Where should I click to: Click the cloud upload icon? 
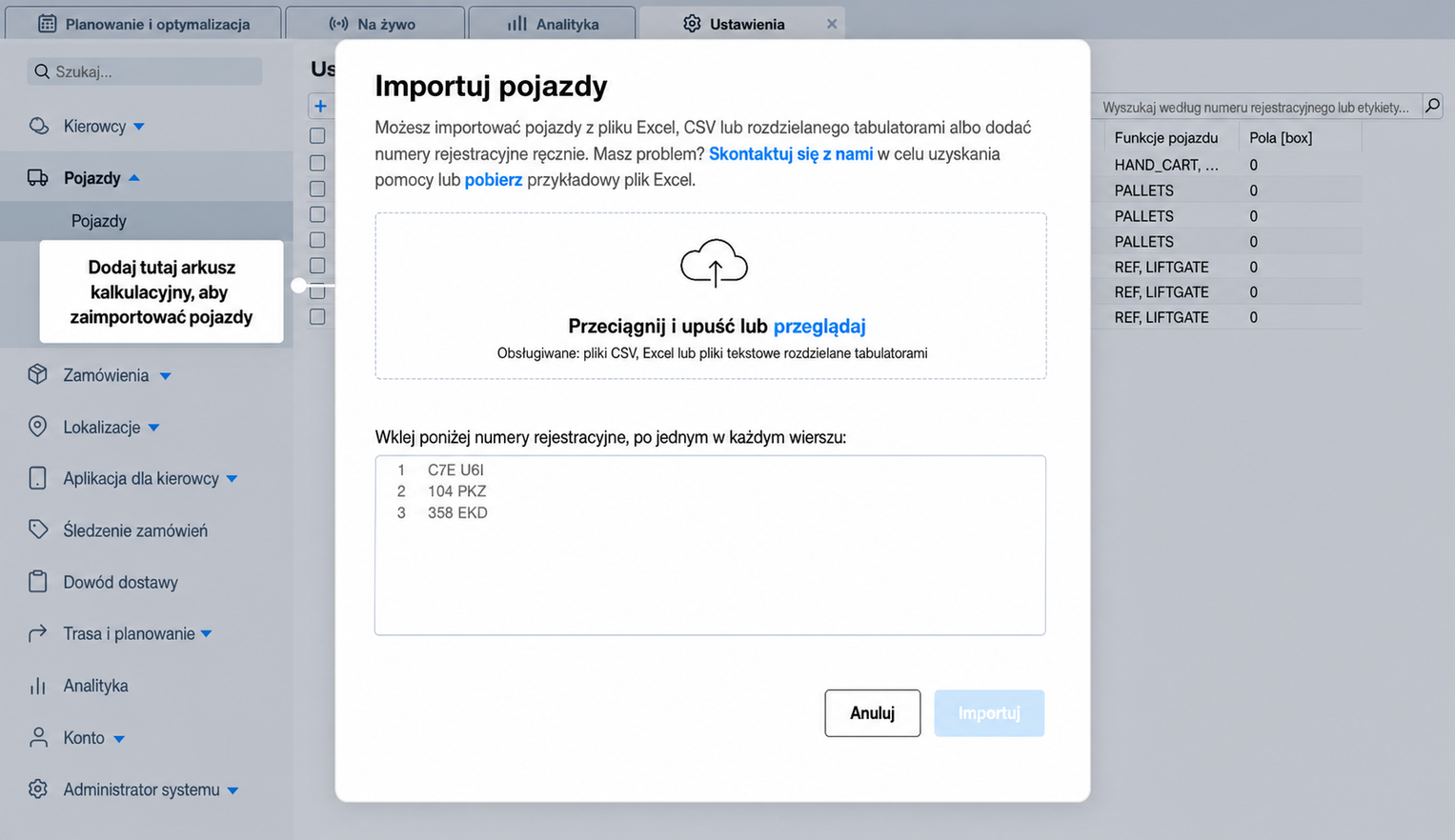(714, 264)
